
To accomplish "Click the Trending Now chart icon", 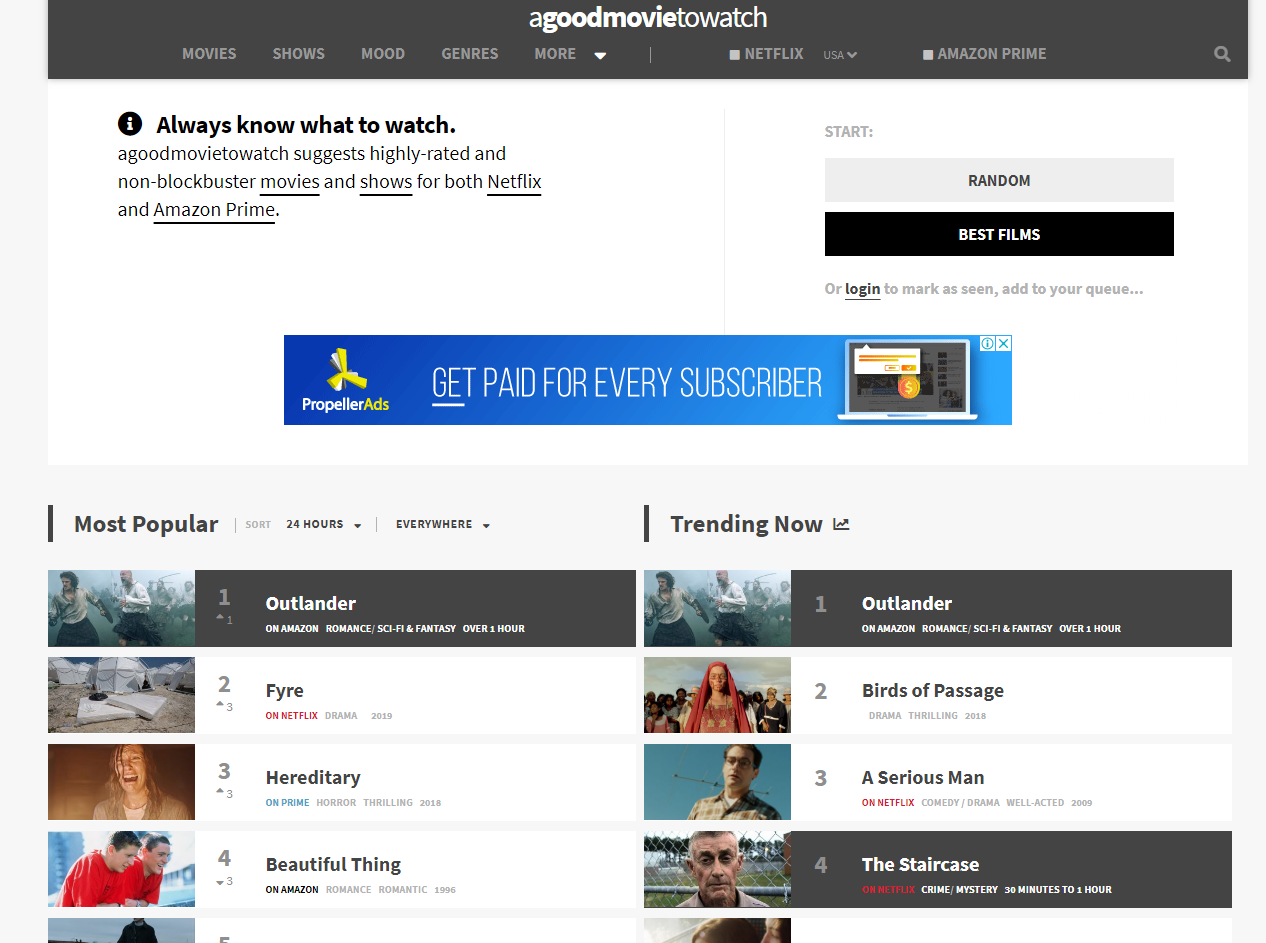I will point(841,524).
